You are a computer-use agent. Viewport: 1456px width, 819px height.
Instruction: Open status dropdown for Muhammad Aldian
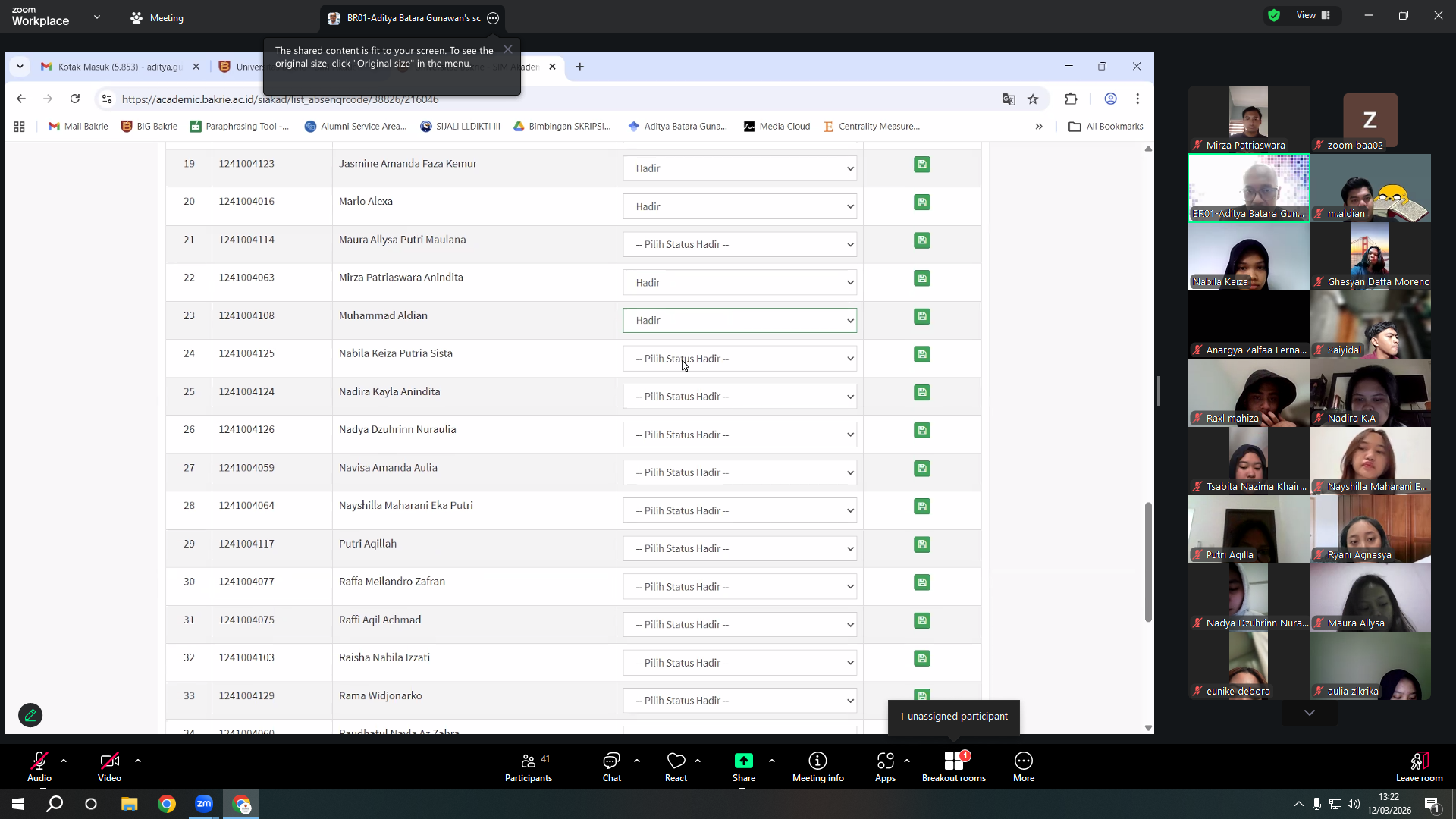pos(740,320)
